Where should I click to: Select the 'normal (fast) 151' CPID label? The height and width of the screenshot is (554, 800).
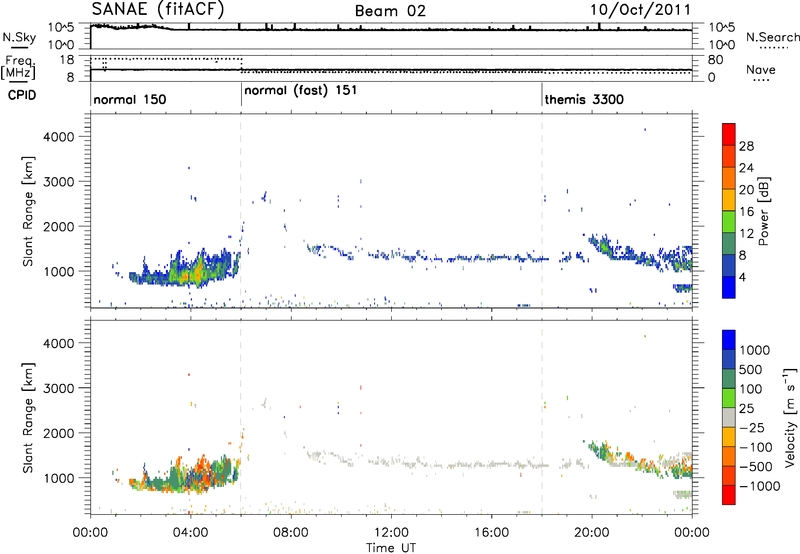click(301, 90)
